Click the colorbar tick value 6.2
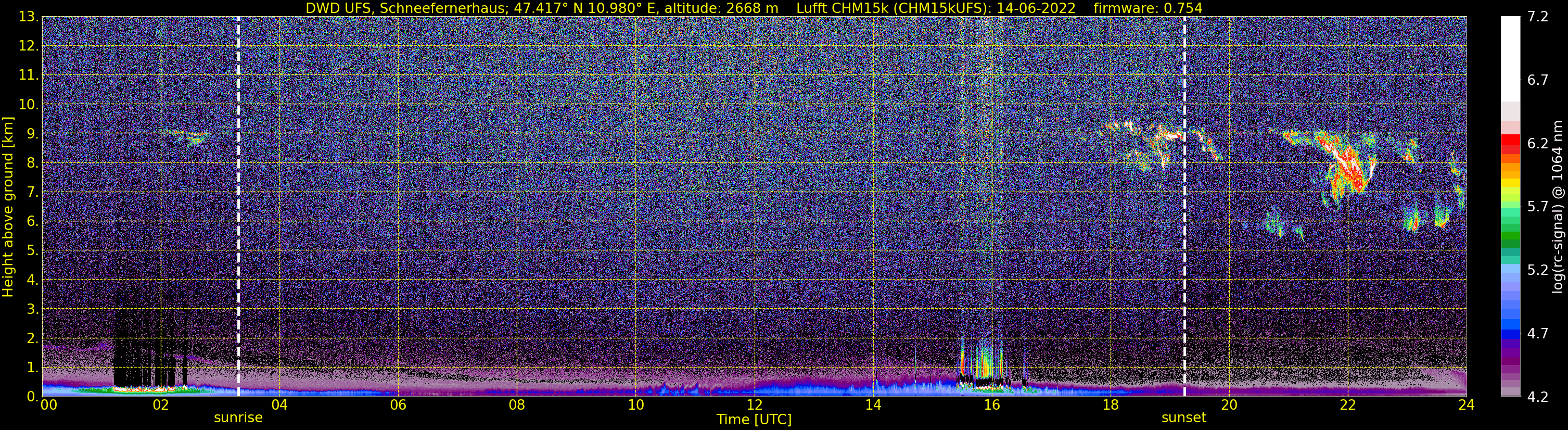 pyautogui.click(x=1538, y=143)
